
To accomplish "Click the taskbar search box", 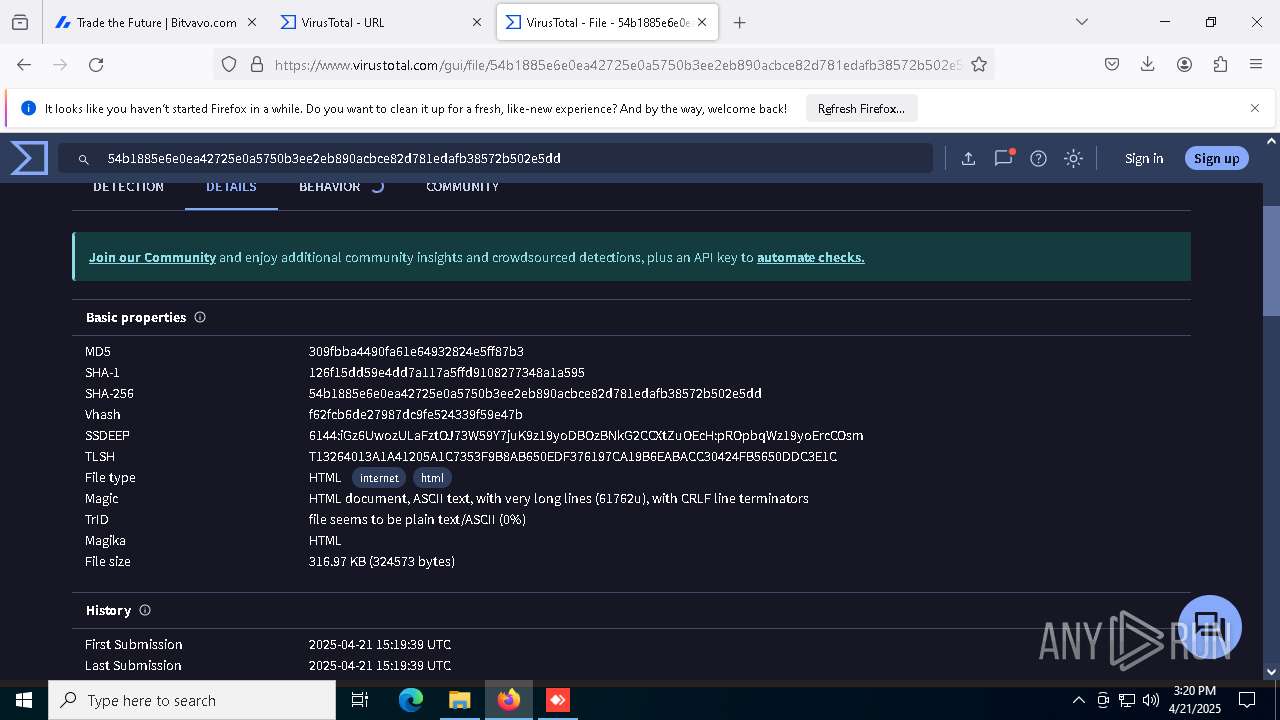I will (192, 700).
